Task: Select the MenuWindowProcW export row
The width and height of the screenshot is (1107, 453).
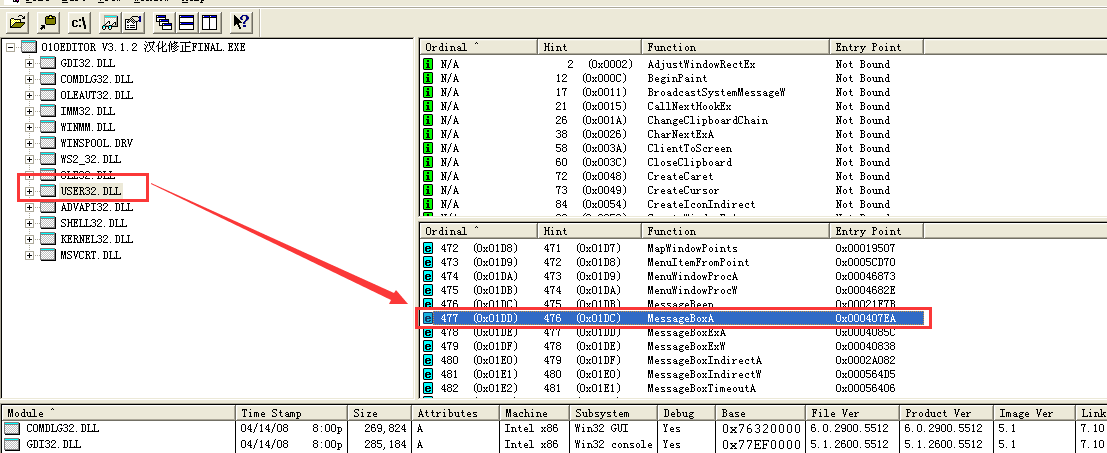Action: pos(673,290)
